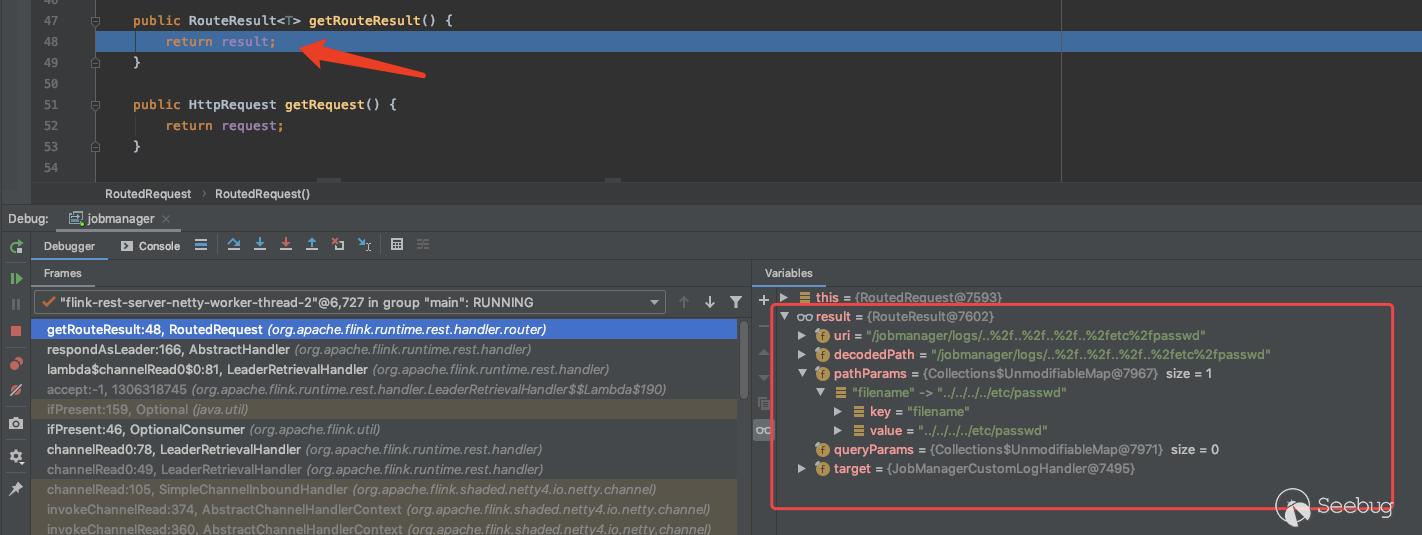This screenshot has width=1422, height=535.
Task: Click the Rerun debug session icon
Action: 16,246
